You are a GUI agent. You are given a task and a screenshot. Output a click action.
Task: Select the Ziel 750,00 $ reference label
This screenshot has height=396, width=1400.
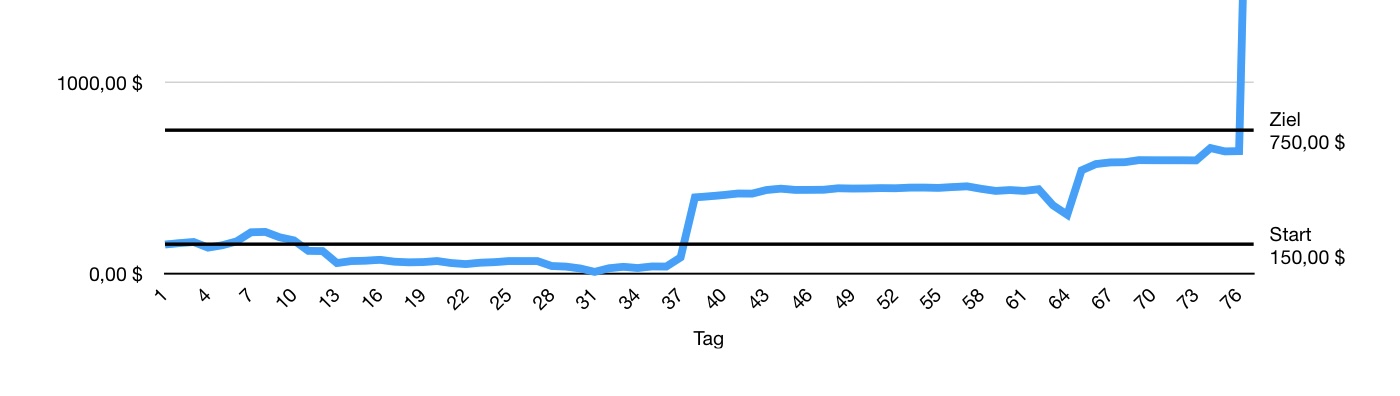(1307, 131)
